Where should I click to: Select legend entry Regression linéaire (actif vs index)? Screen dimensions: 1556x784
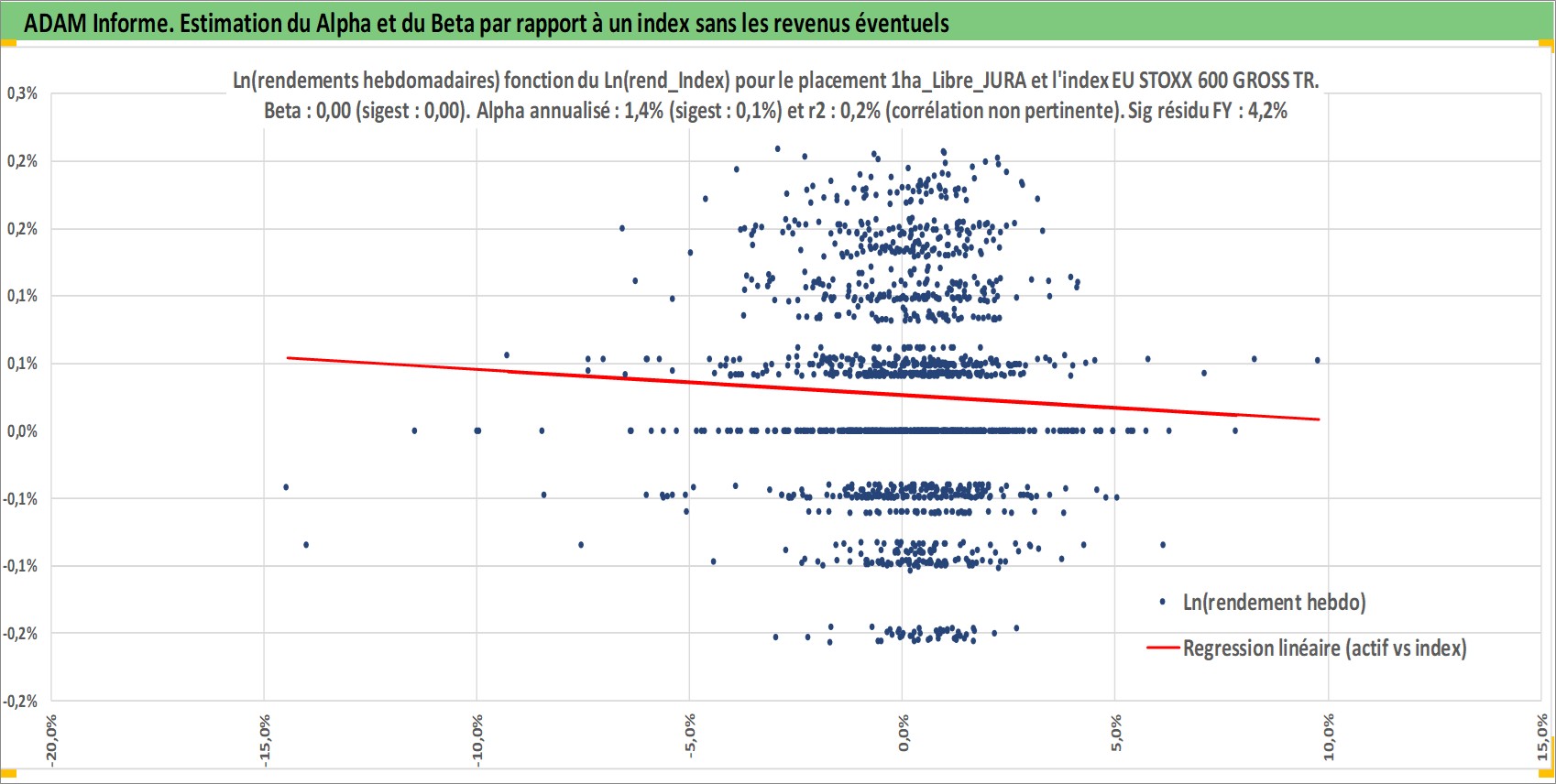click(1324, 648)
